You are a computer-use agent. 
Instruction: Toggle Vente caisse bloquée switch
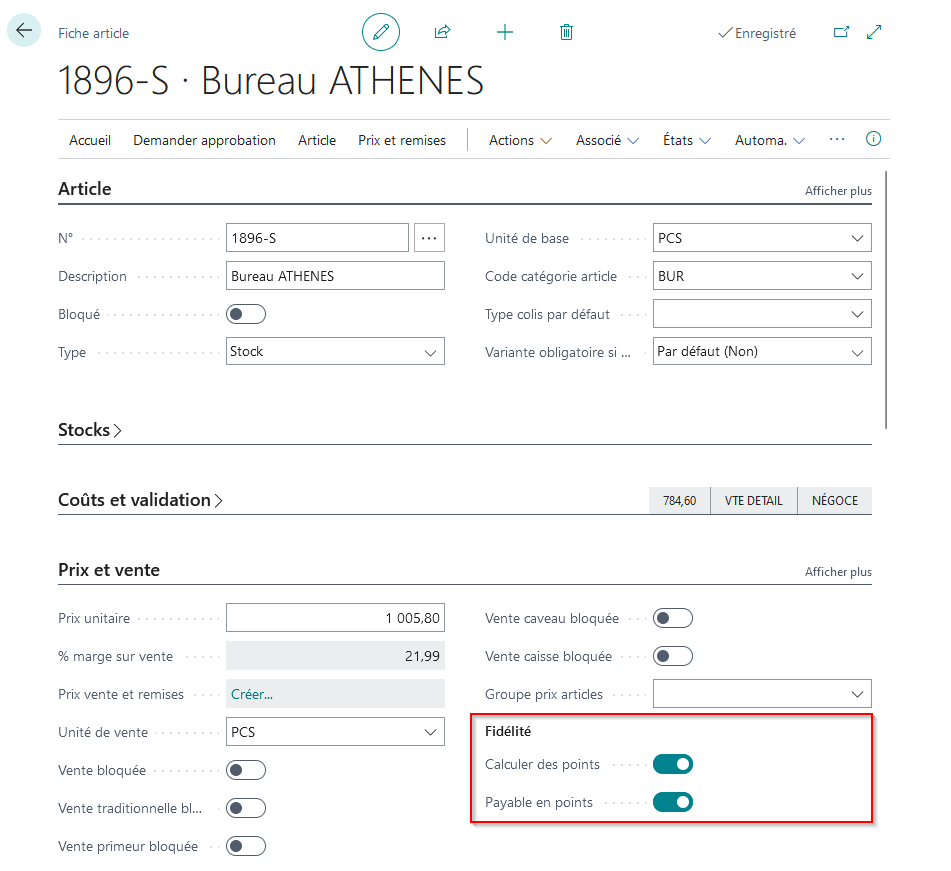[x=673, y=656]
